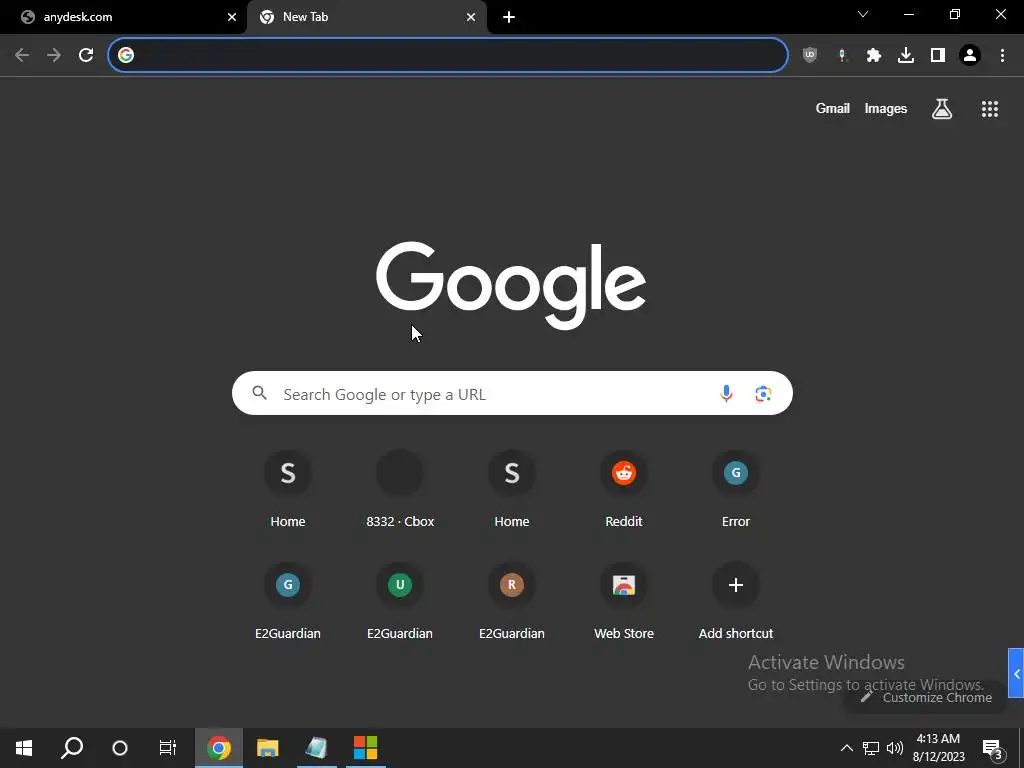Screen dimensions: 1024x768
Task: Open the Windows Start menu
Action: tap(24, 748)
